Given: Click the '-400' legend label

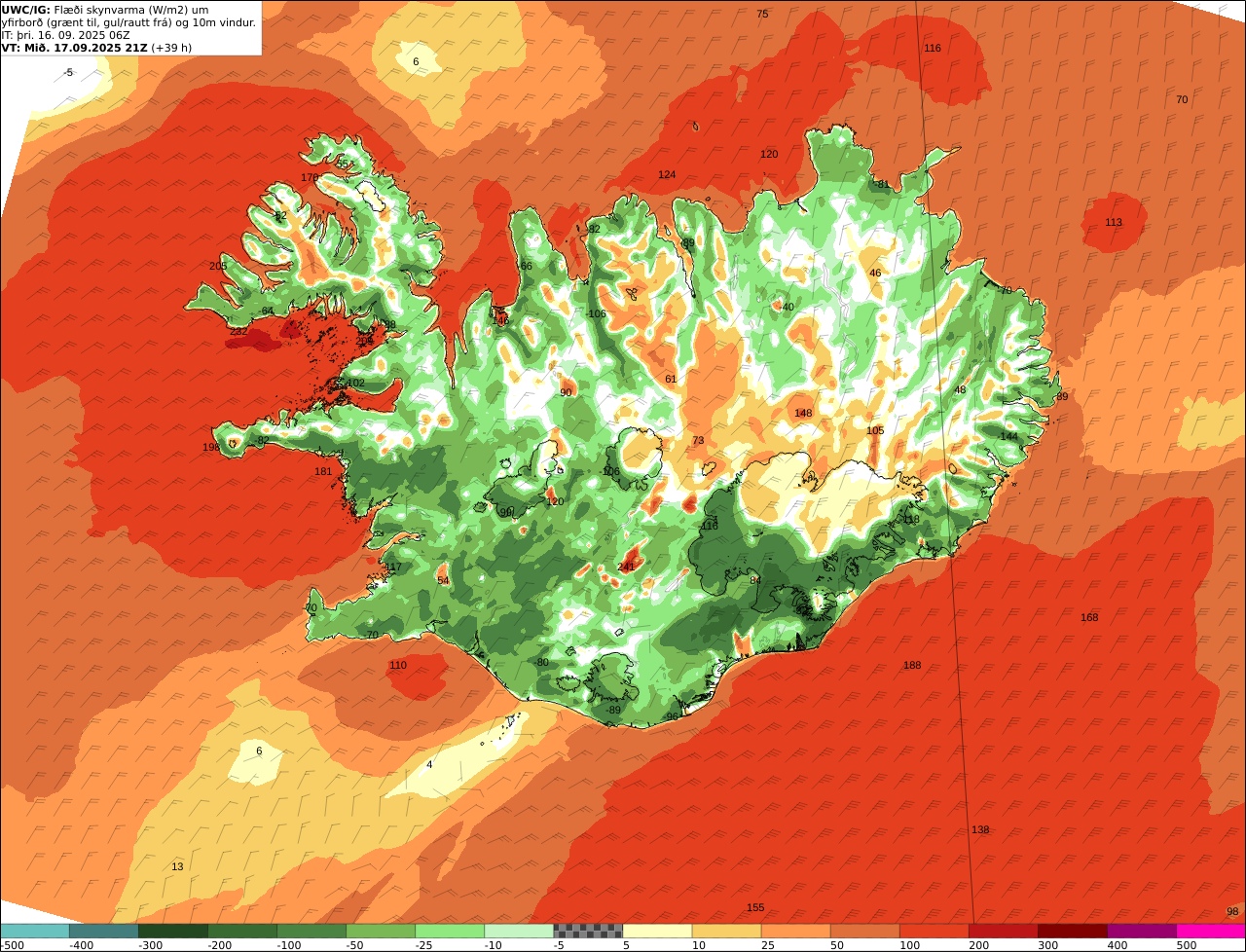Looking at the screenshot, I should coord(82,945).
